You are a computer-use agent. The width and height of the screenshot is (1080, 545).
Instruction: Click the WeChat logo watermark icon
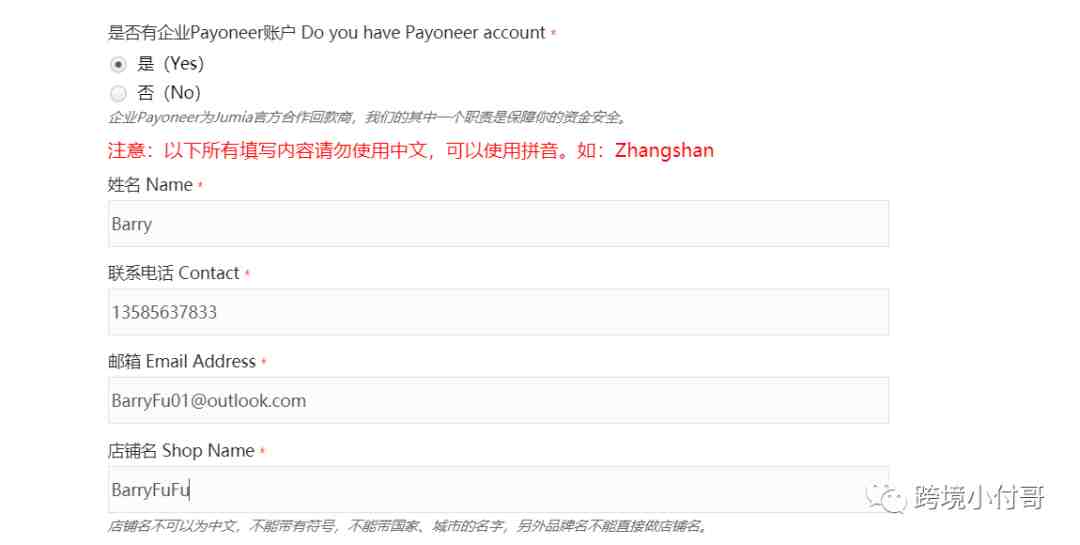(x=886, y=497)
